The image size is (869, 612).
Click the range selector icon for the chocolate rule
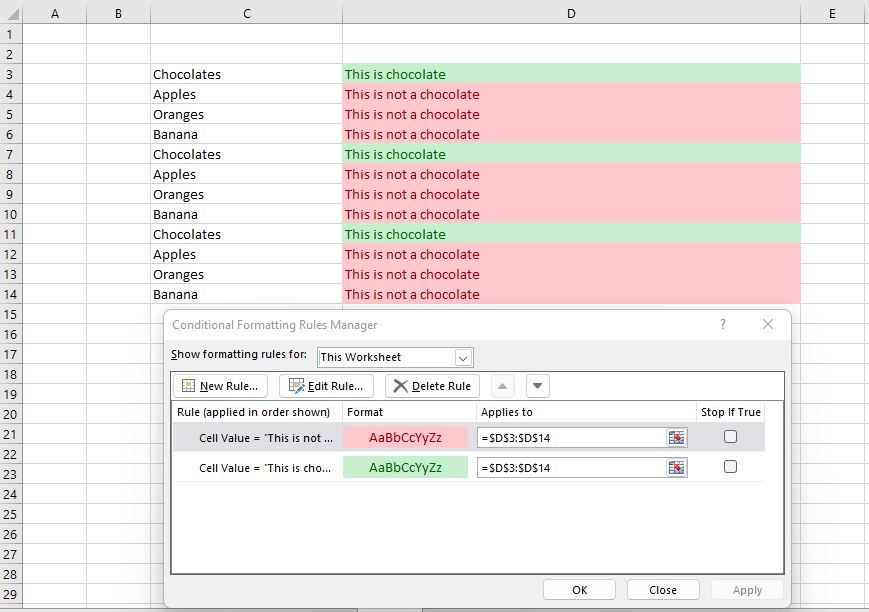click(x=677, y=467)
